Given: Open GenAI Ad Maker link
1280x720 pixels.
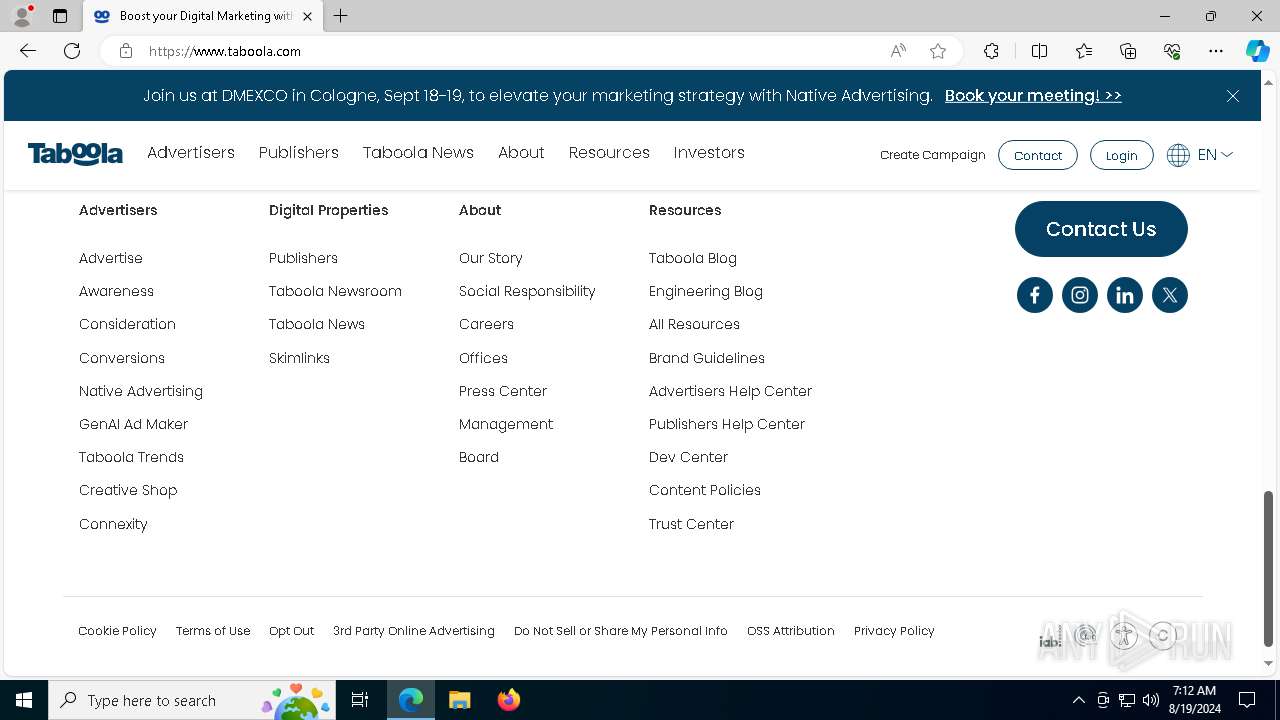Looking at the screenshot, I should click(x=133, y=424).
